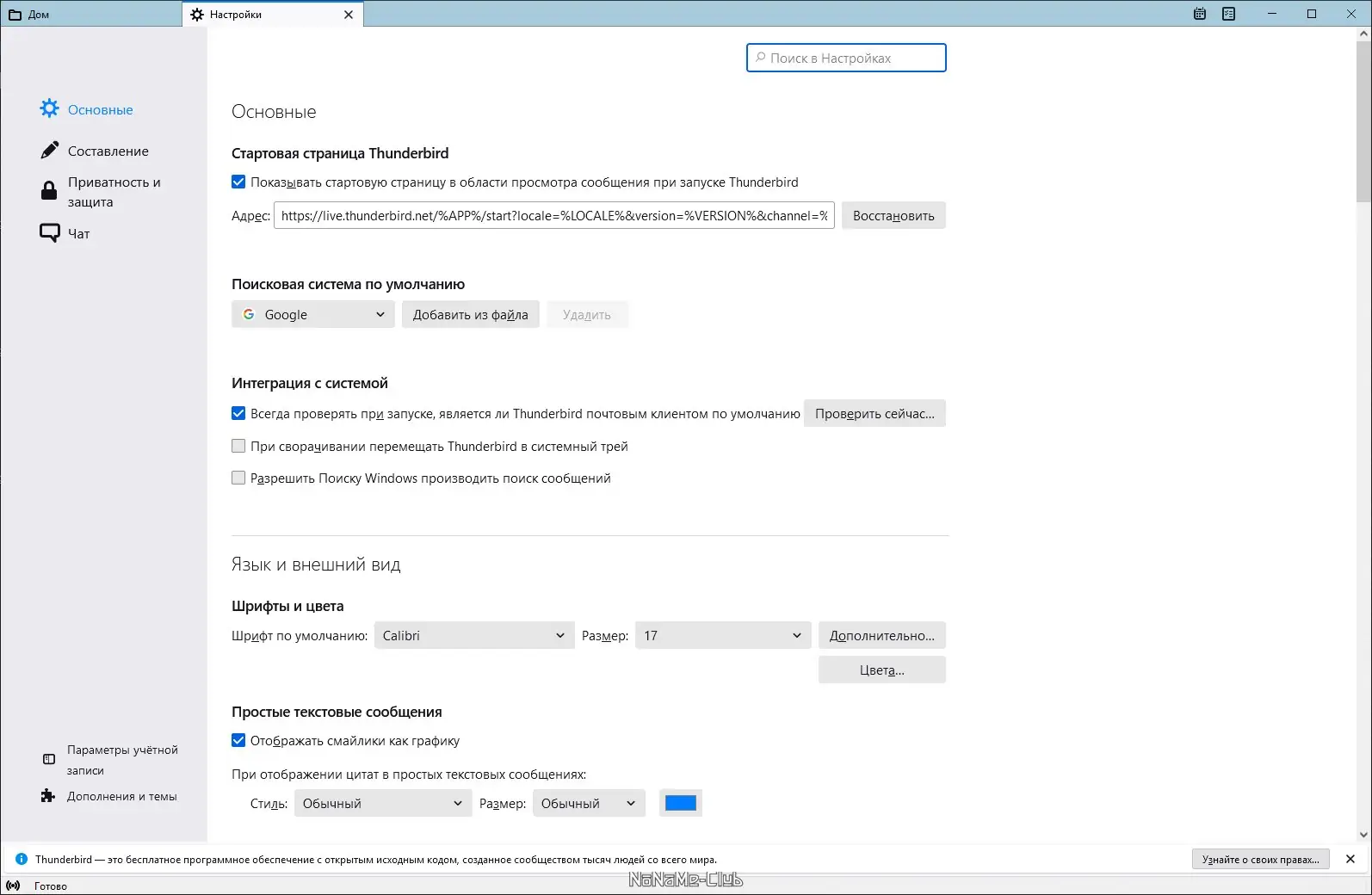Select the Настройки tab

[272, 14]
